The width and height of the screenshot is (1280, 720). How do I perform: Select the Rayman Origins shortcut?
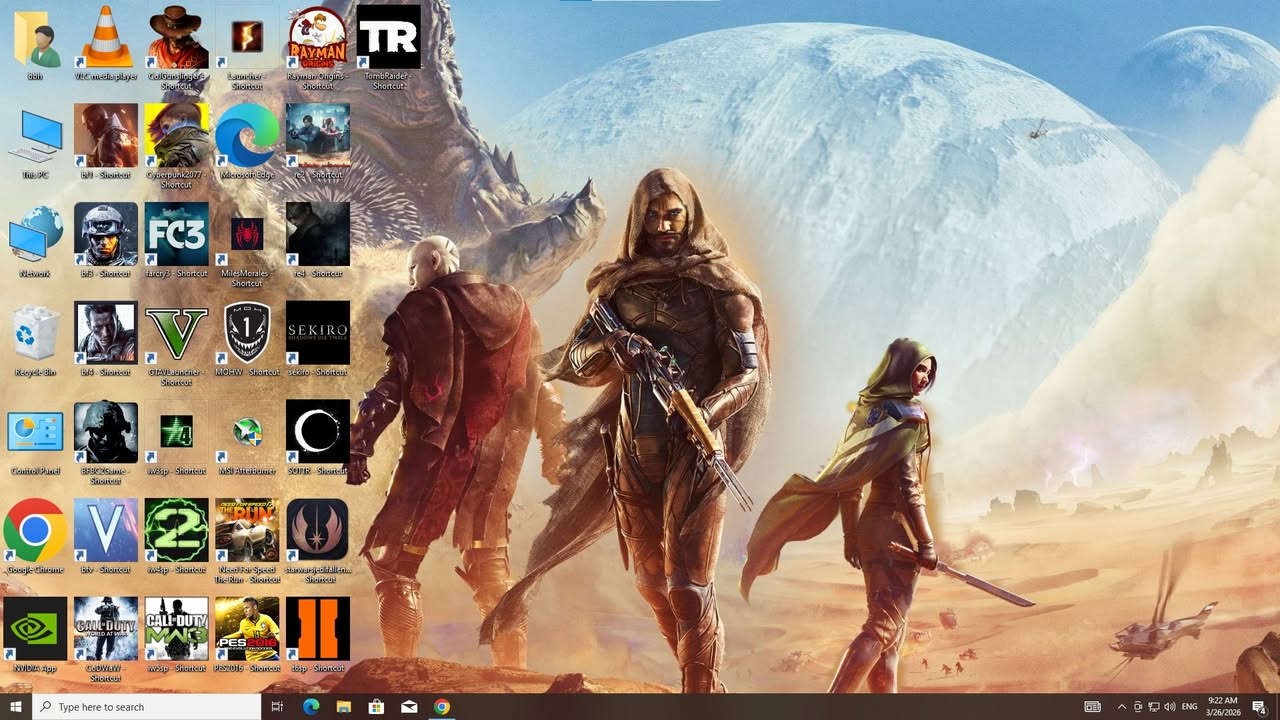point(317,38)
